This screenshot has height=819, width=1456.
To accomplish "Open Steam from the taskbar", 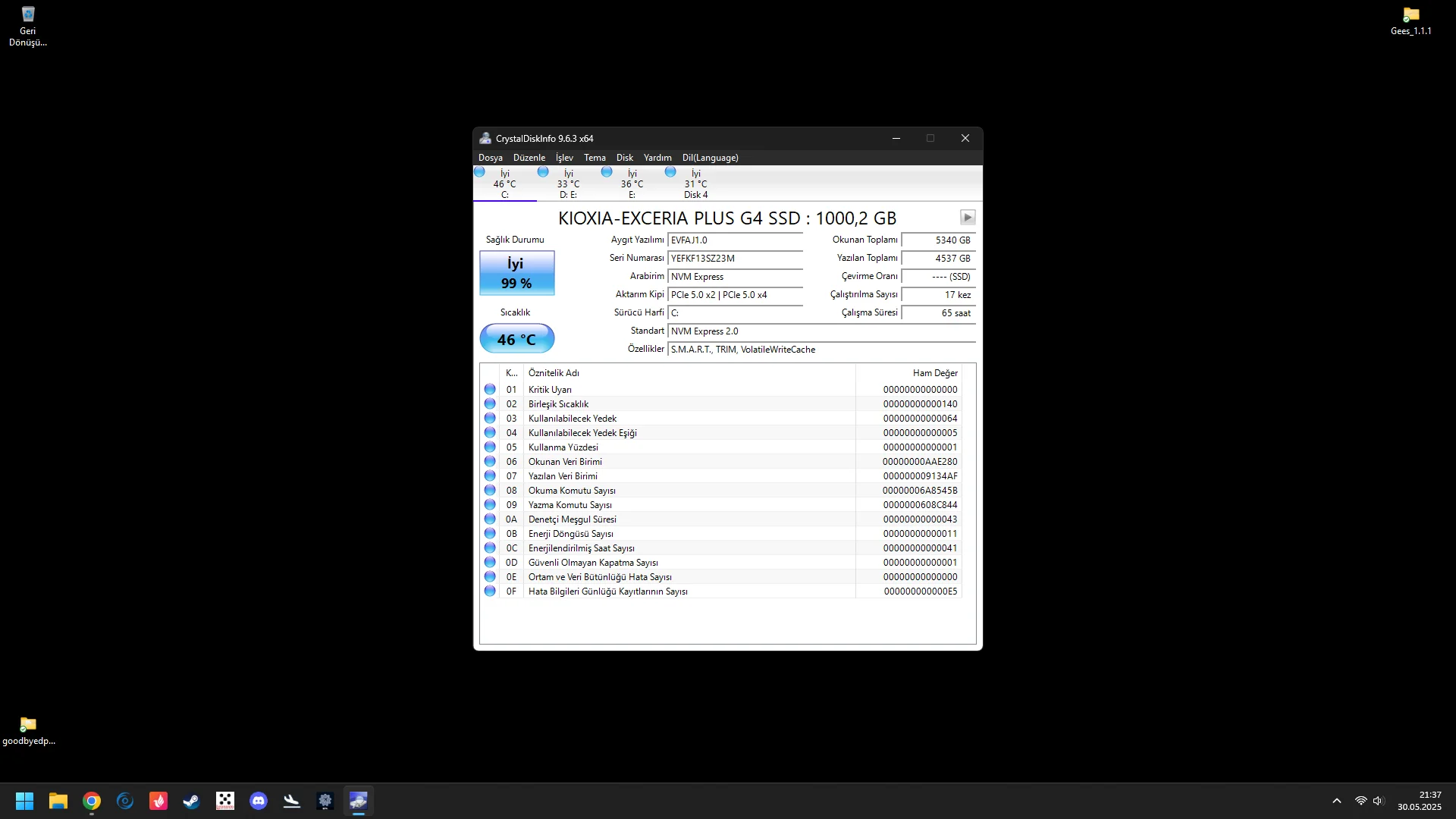I will [x=192, y=801].
